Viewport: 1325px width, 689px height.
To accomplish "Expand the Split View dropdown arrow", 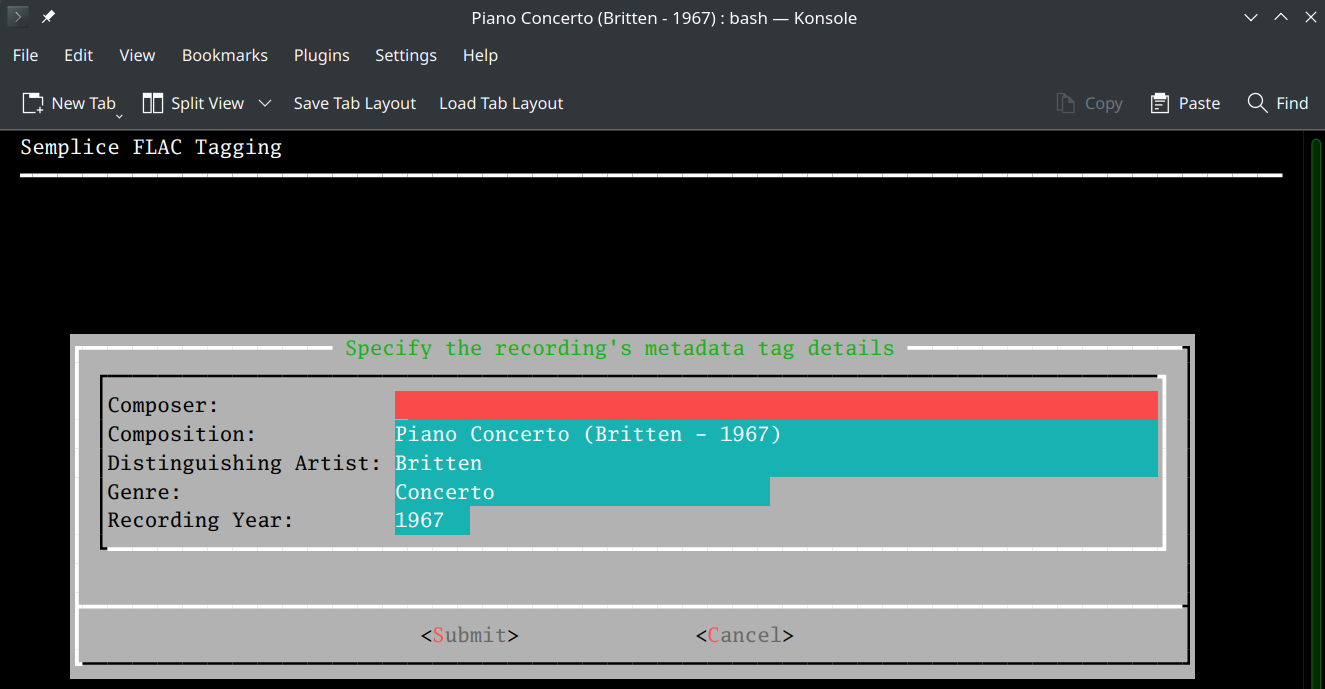I will (265, 103).
